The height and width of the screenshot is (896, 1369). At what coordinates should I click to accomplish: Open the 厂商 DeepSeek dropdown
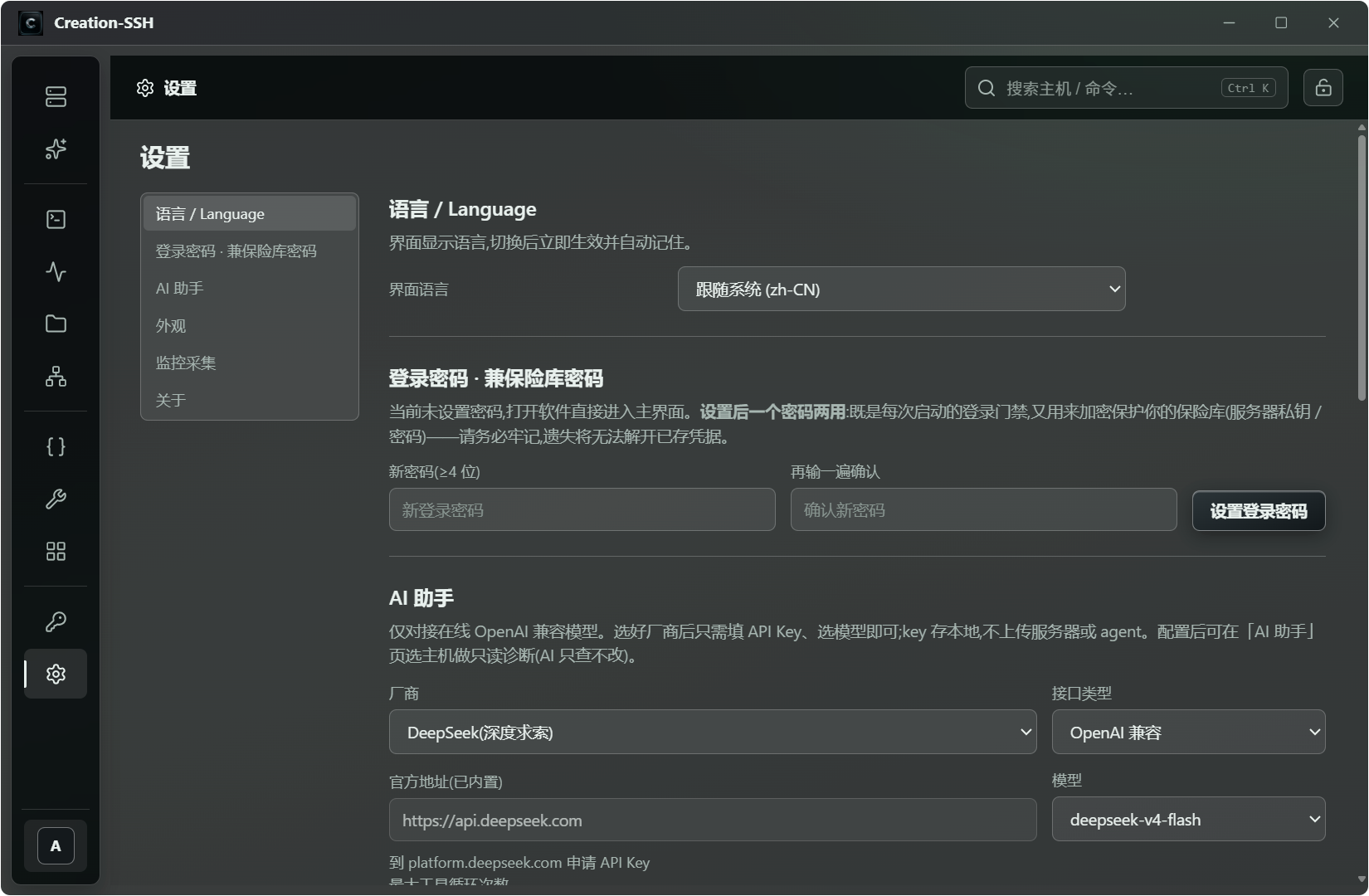[713, 732]
